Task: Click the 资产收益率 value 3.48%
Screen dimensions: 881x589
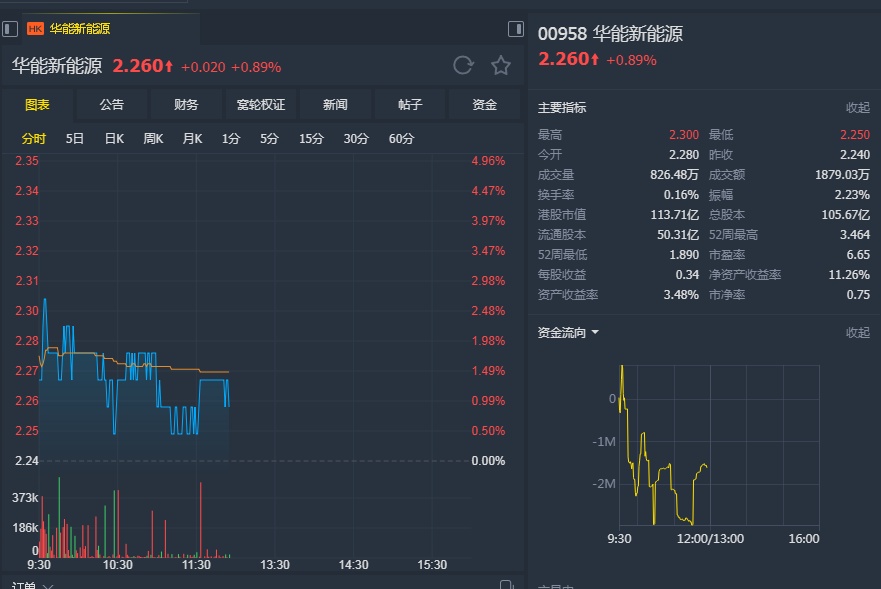Action: point(681,294)
